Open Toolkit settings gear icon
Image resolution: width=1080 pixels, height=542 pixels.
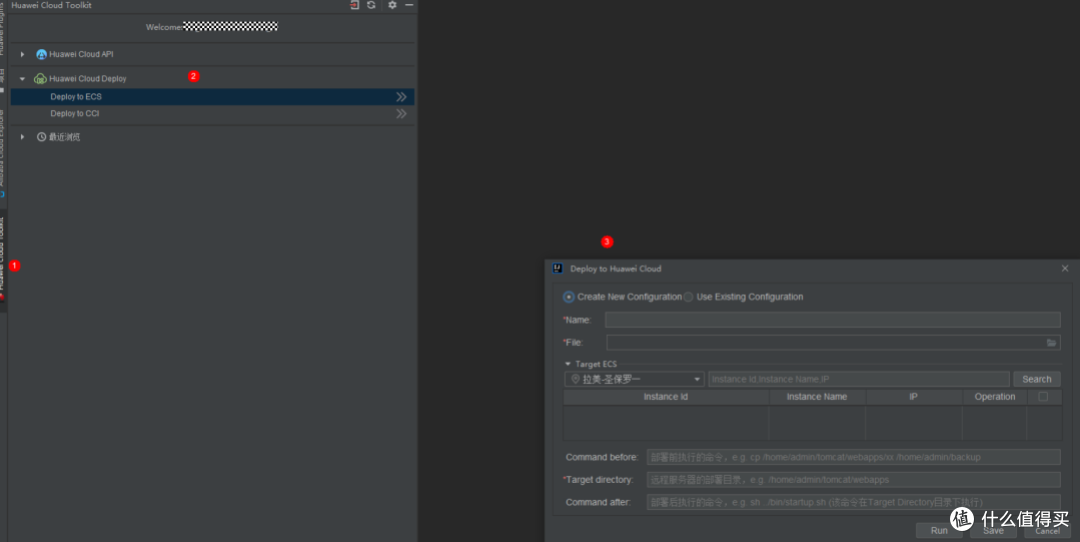tap(392, 5)
